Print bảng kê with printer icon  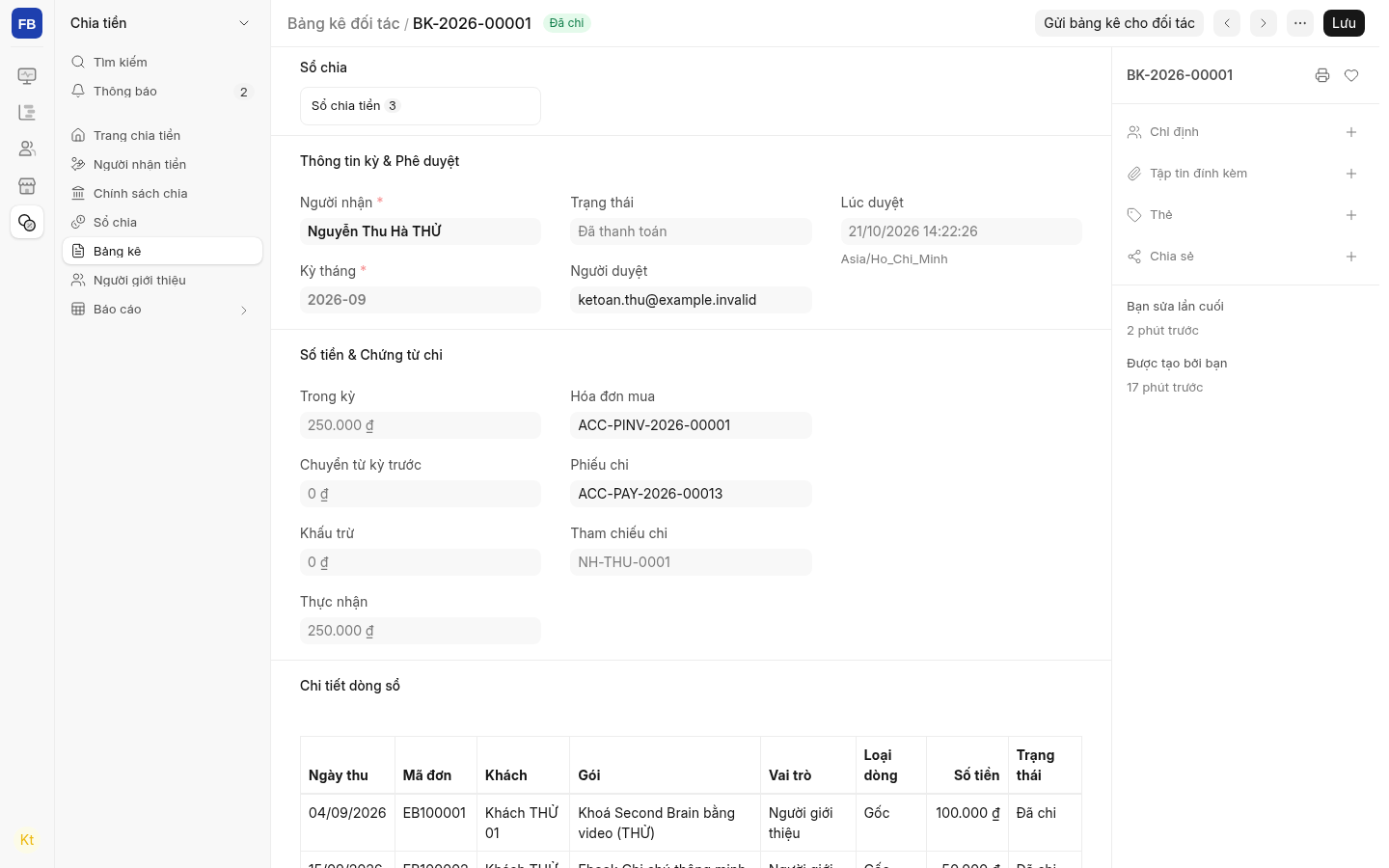click(1322, 75)
